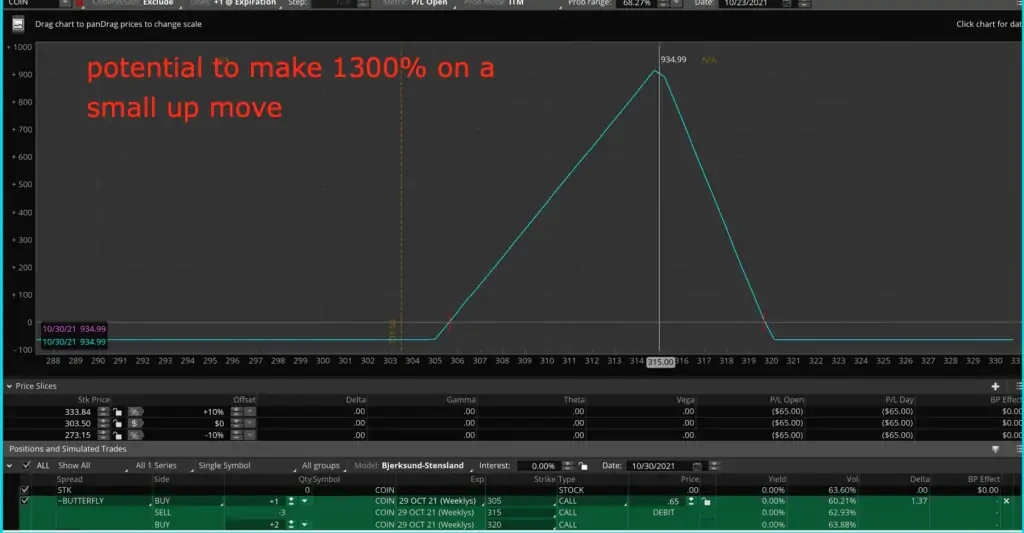
Task: Click the Vol column header in positions table
Action: (852, 479)
